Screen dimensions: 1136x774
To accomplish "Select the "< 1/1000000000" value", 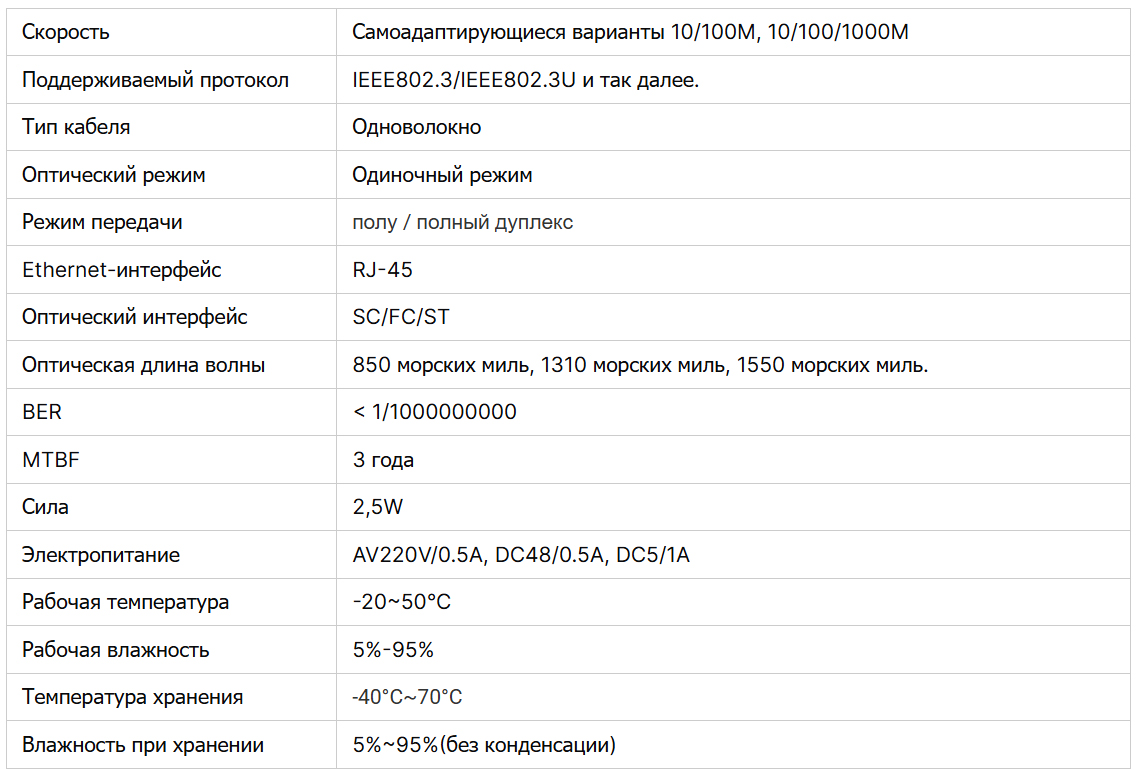I will (x=435, y=412).
